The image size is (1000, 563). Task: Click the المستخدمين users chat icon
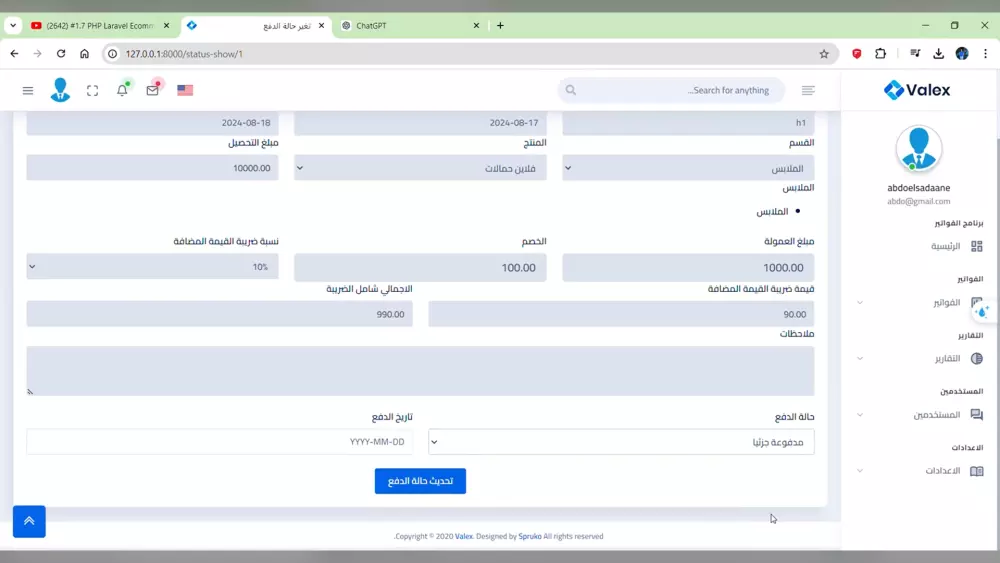click(976, 414)
